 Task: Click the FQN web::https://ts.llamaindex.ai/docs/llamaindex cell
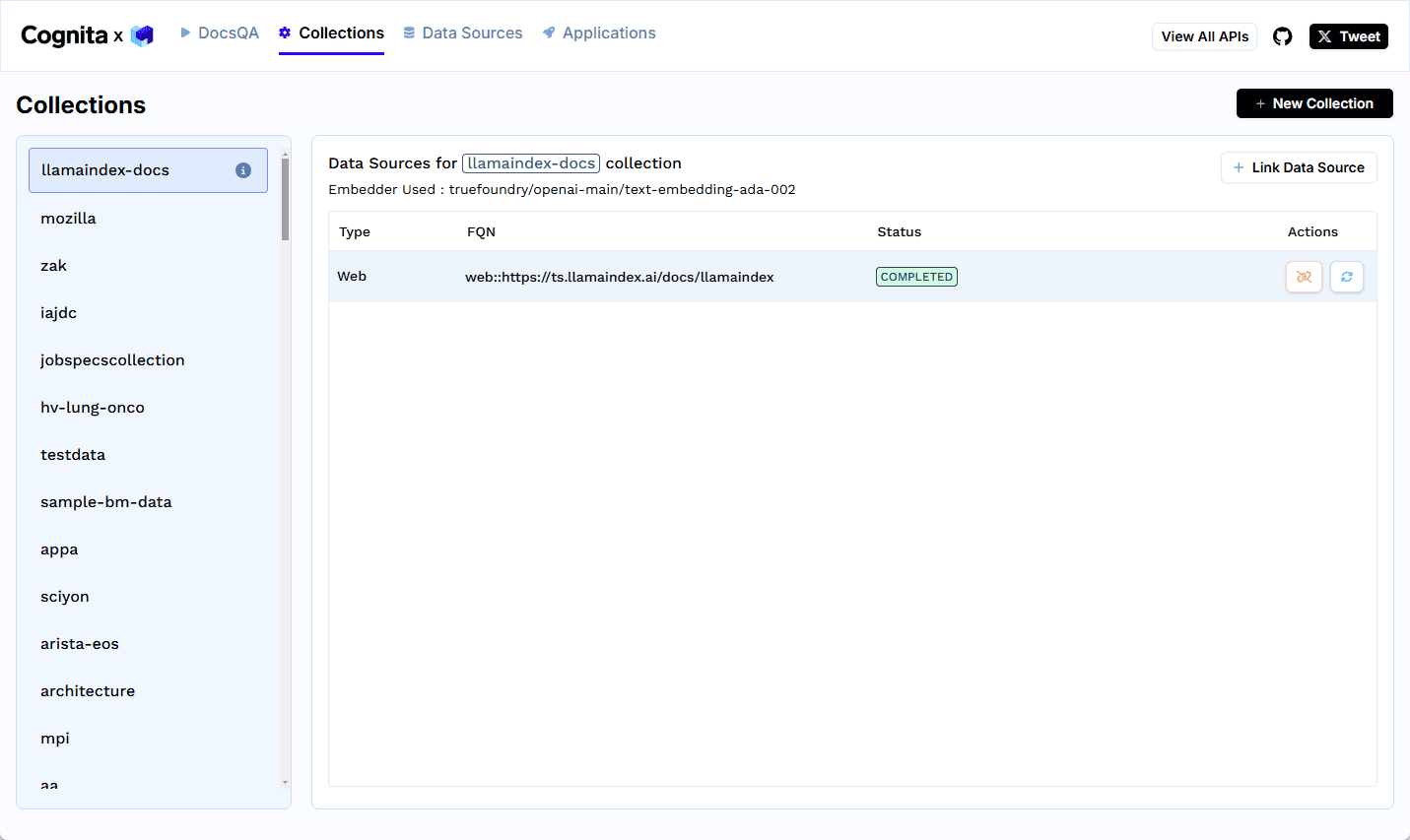(620, 277)
